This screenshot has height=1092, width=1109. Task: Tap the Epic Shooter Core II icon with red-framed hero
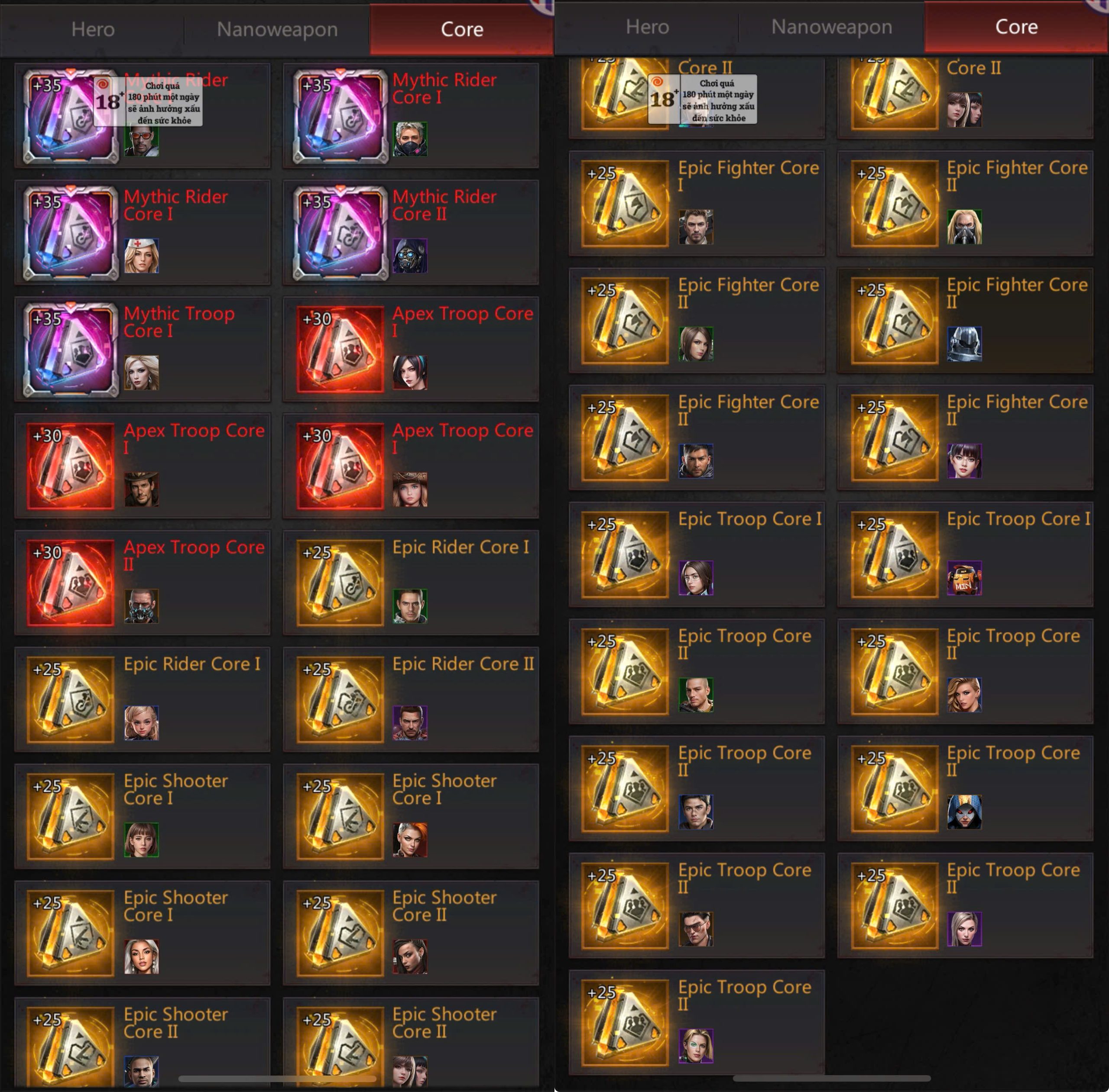(x=340, y=933)
